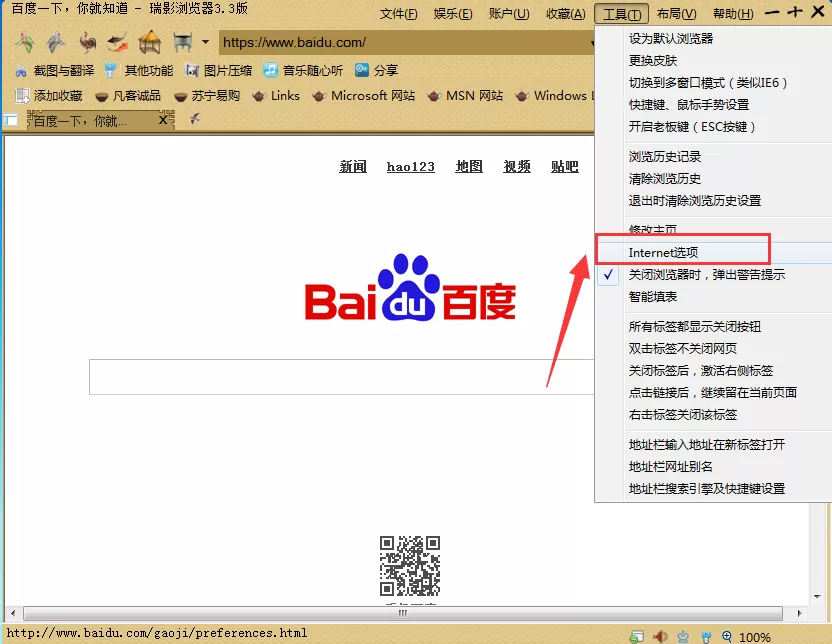Open the address bar URL dropdown

tap(591, 42)
